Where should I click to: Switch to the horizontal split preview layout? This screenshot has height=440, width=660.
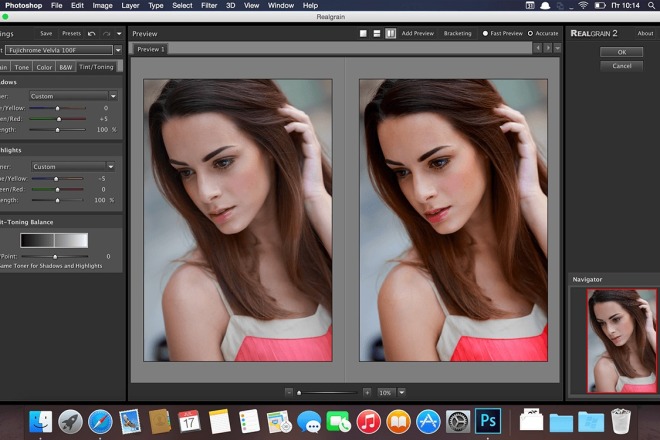377,33
